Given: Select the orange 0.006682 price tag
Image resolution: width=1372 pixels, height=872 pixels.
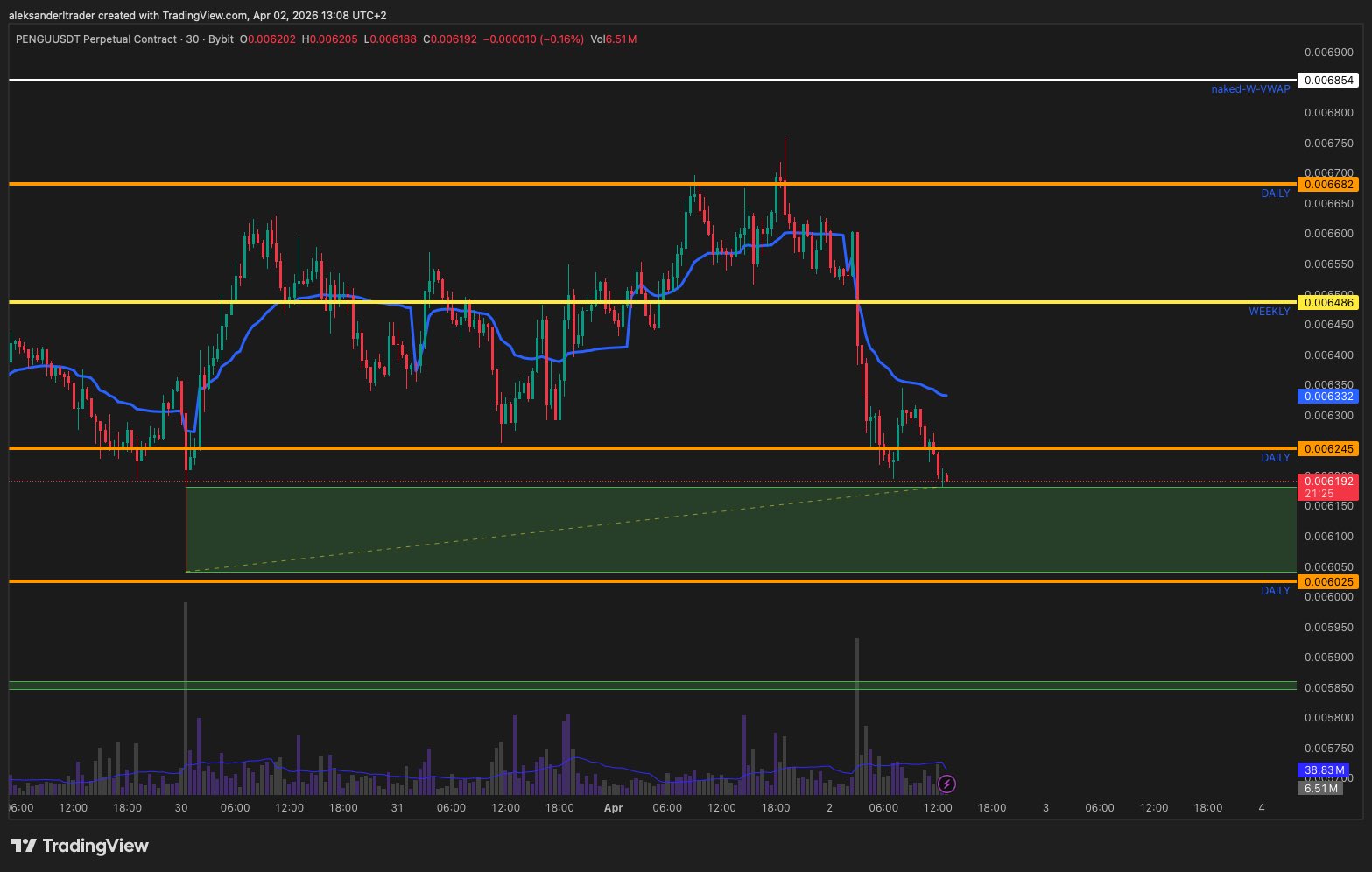Looking at the screenshot, I should click(x=1328, y=185).
